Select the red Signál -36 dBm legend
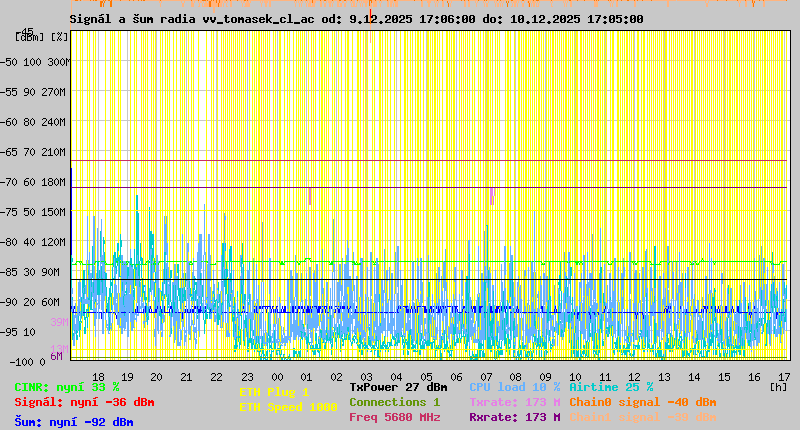 coord(84,402)
